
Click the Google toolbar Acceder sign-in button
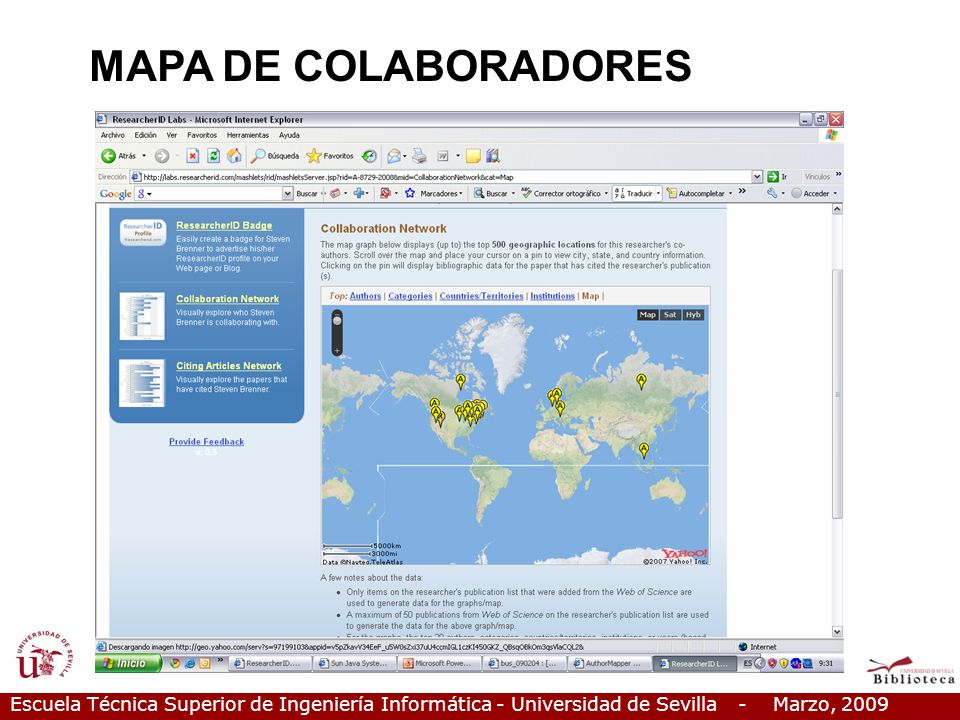pyautogui.click(x=814, y=193)
